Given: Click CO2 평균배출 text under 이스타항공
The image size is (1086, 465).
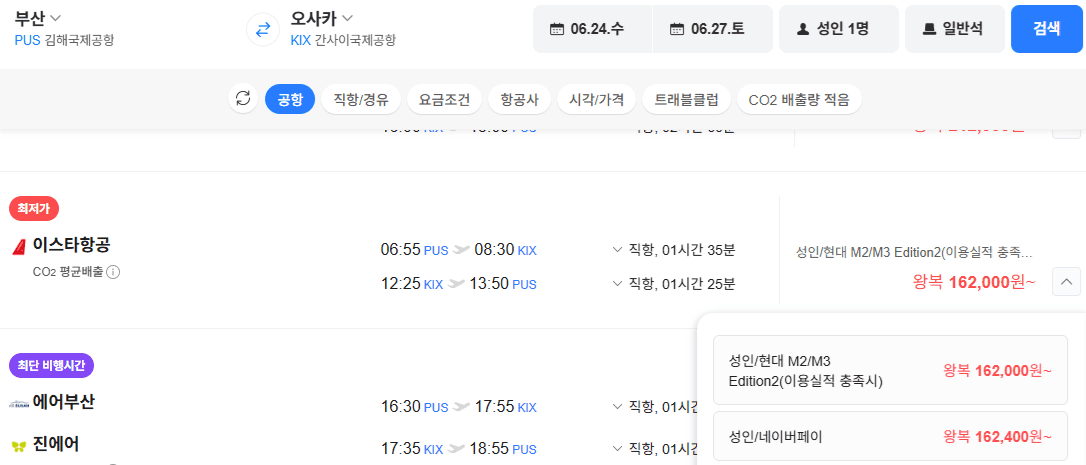Looking at the screenshot, I should click(x=68, y=272).
